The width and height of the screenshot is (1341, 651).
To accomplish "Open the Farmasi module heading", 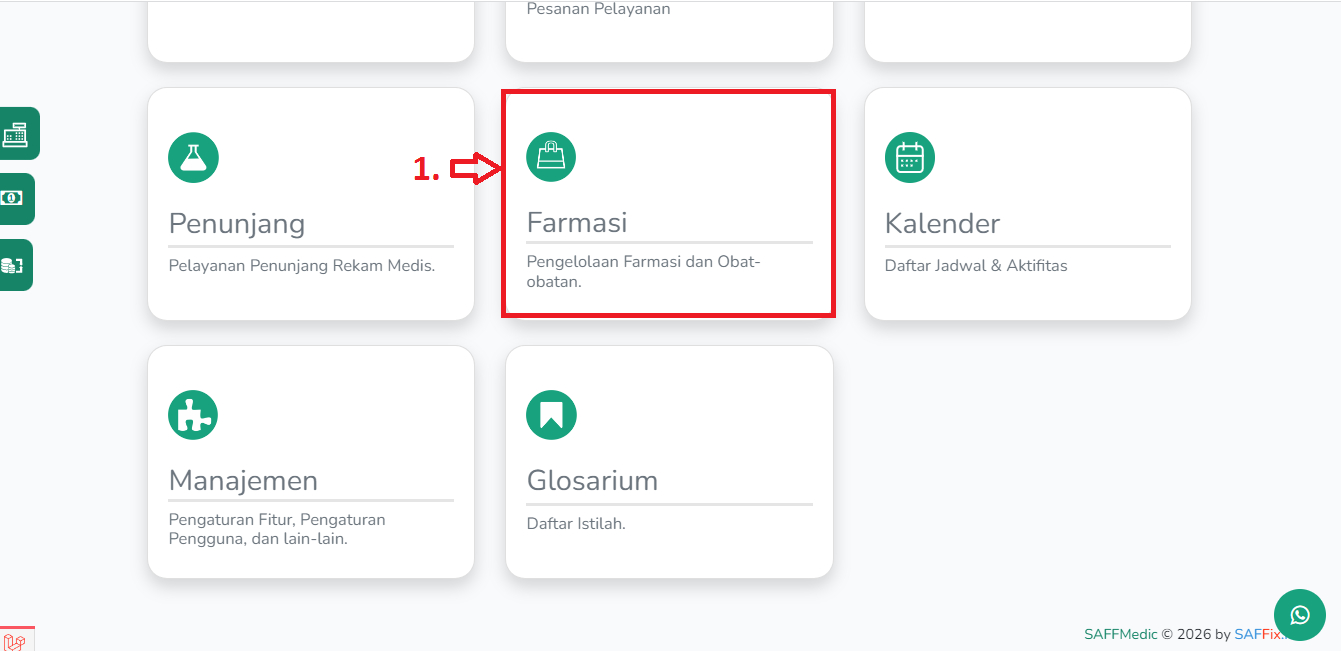I will tap(577, 222).
